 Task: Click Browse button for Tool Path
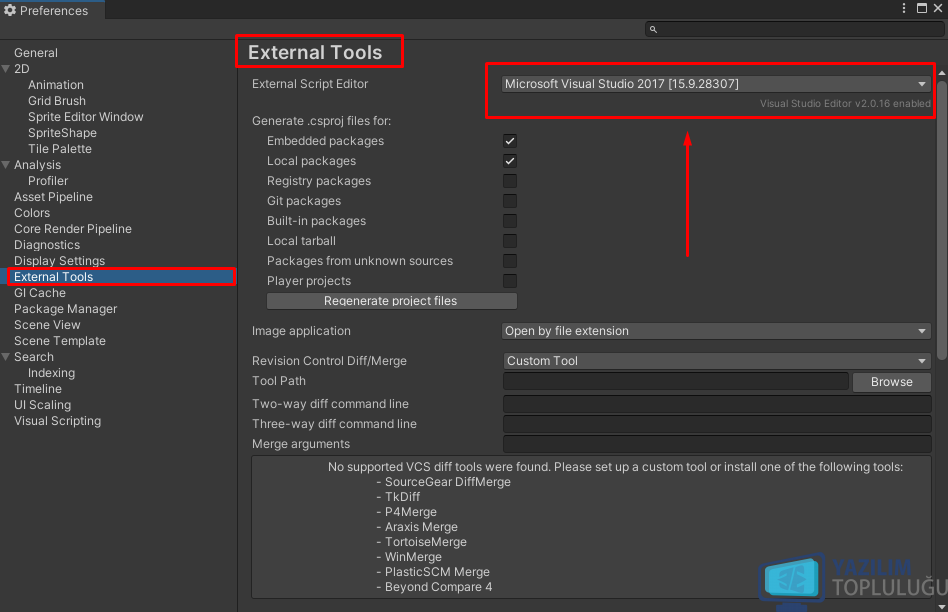click(891, 382)
